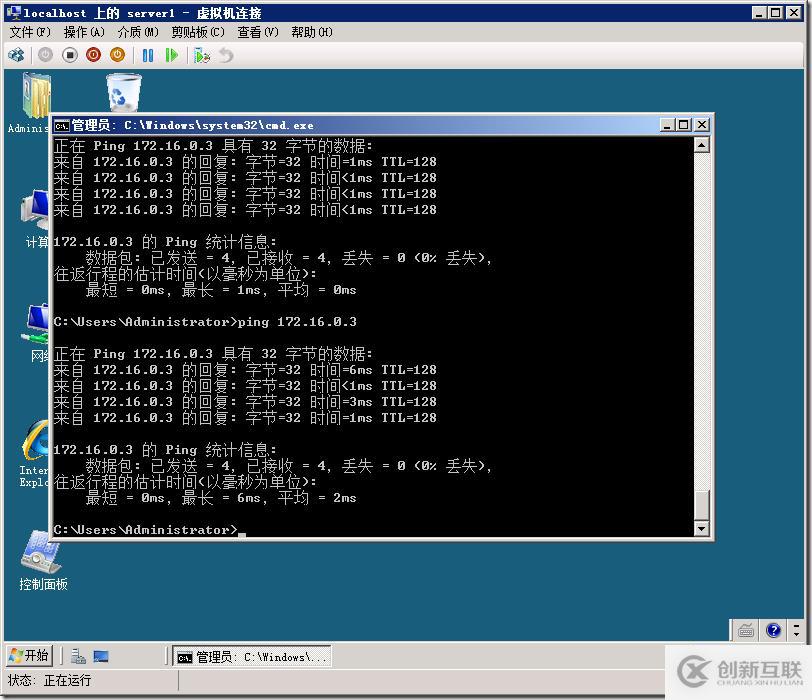
Task: Pause the virtual machine
Action: [148, 55]
